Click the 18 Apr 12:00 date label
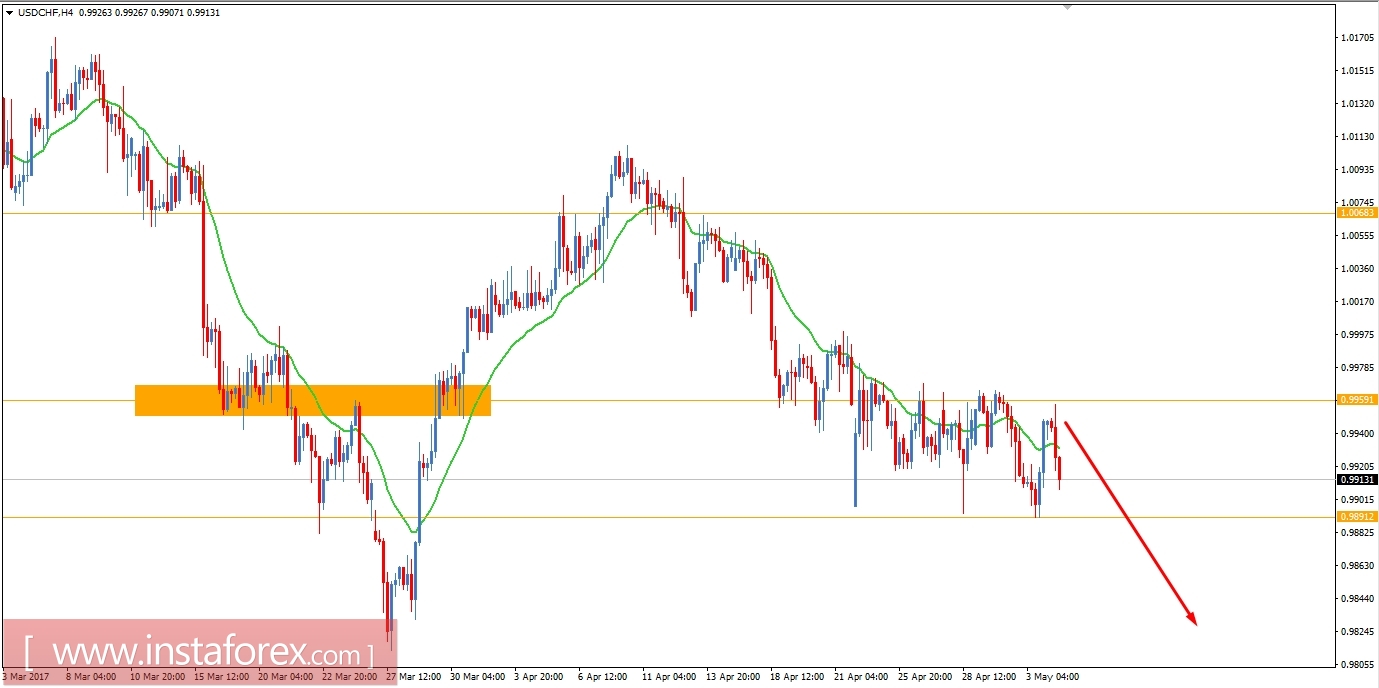The height and width of the screenshot is (688, 1379). coord(799,677)
